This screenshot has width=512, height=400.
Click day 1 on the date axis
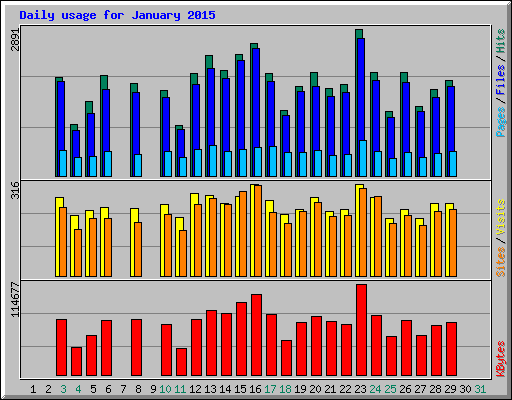33,389
